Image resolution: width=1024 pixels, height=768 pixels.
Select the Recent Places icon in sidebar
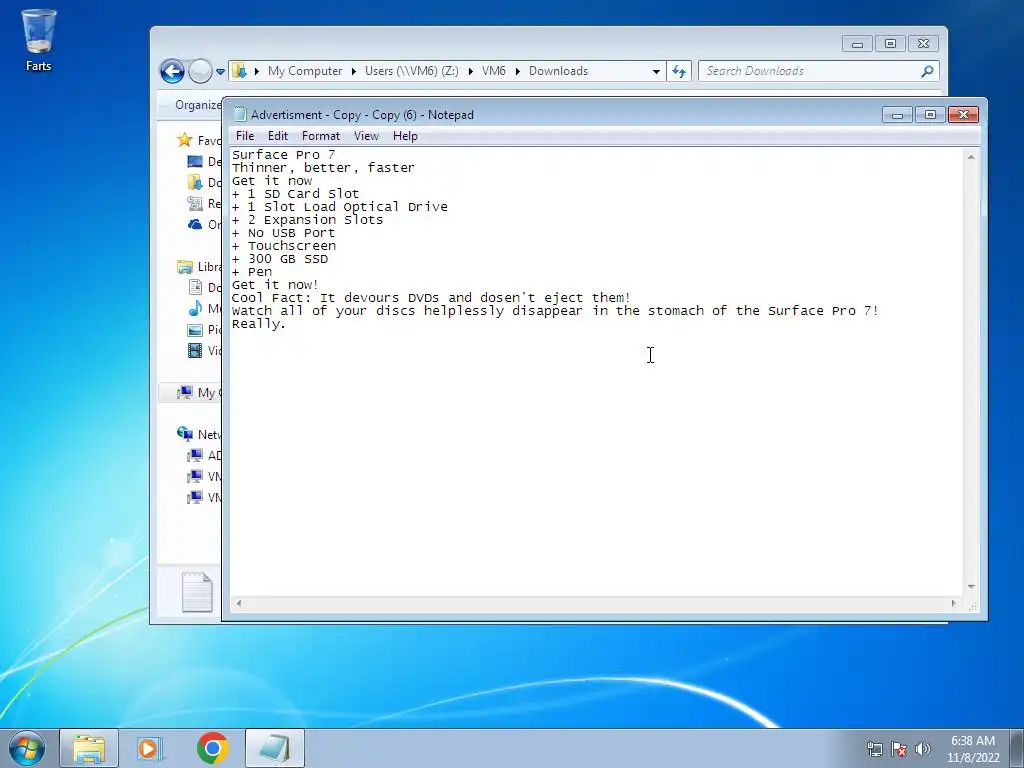coord(195,203)
